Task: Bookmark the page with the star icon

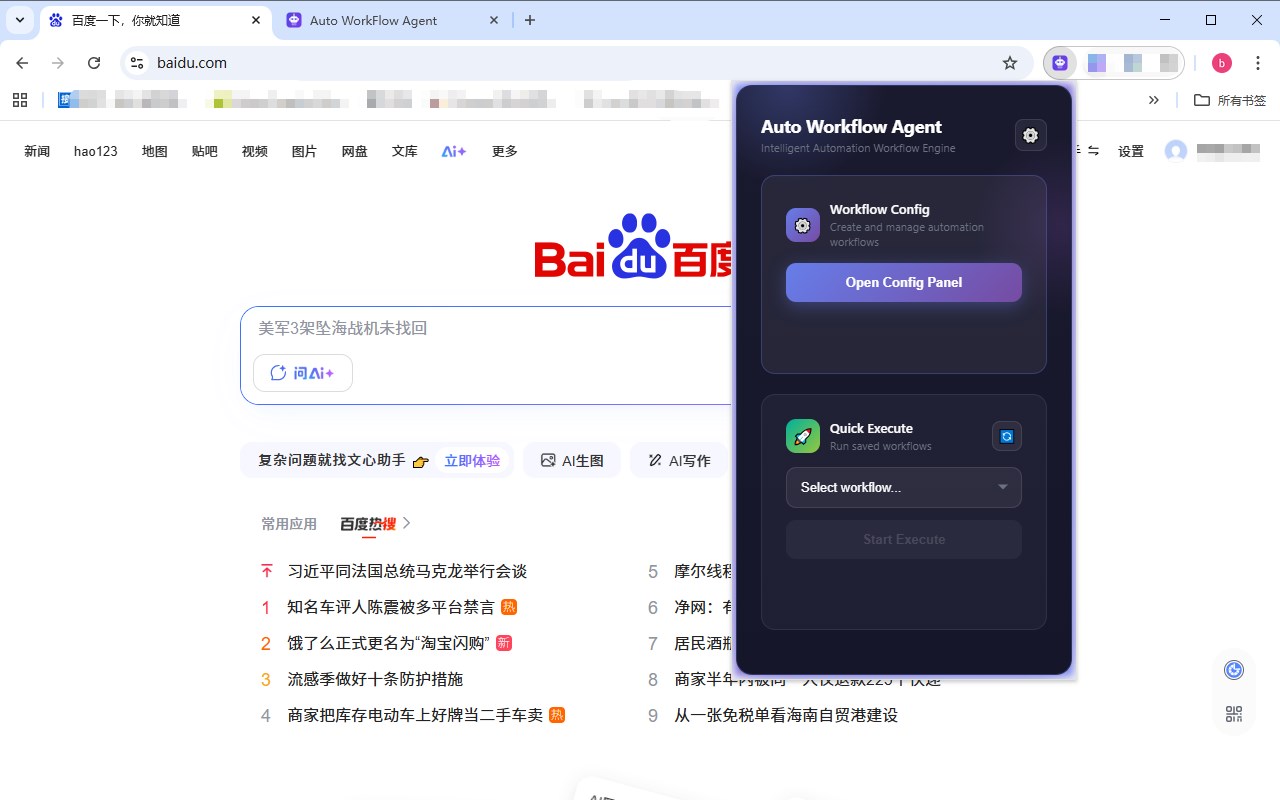Action: pos(1010,62)
